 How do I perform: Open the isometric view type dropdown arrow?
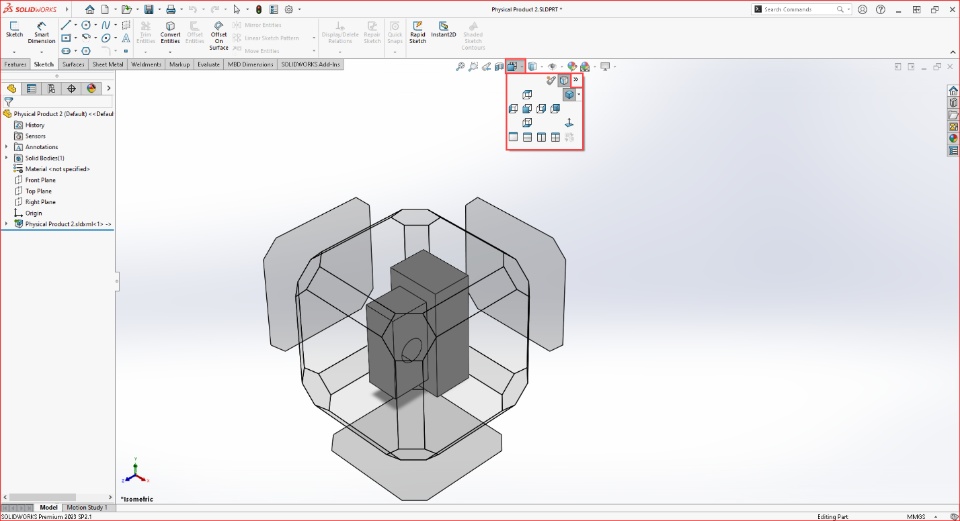579,94
